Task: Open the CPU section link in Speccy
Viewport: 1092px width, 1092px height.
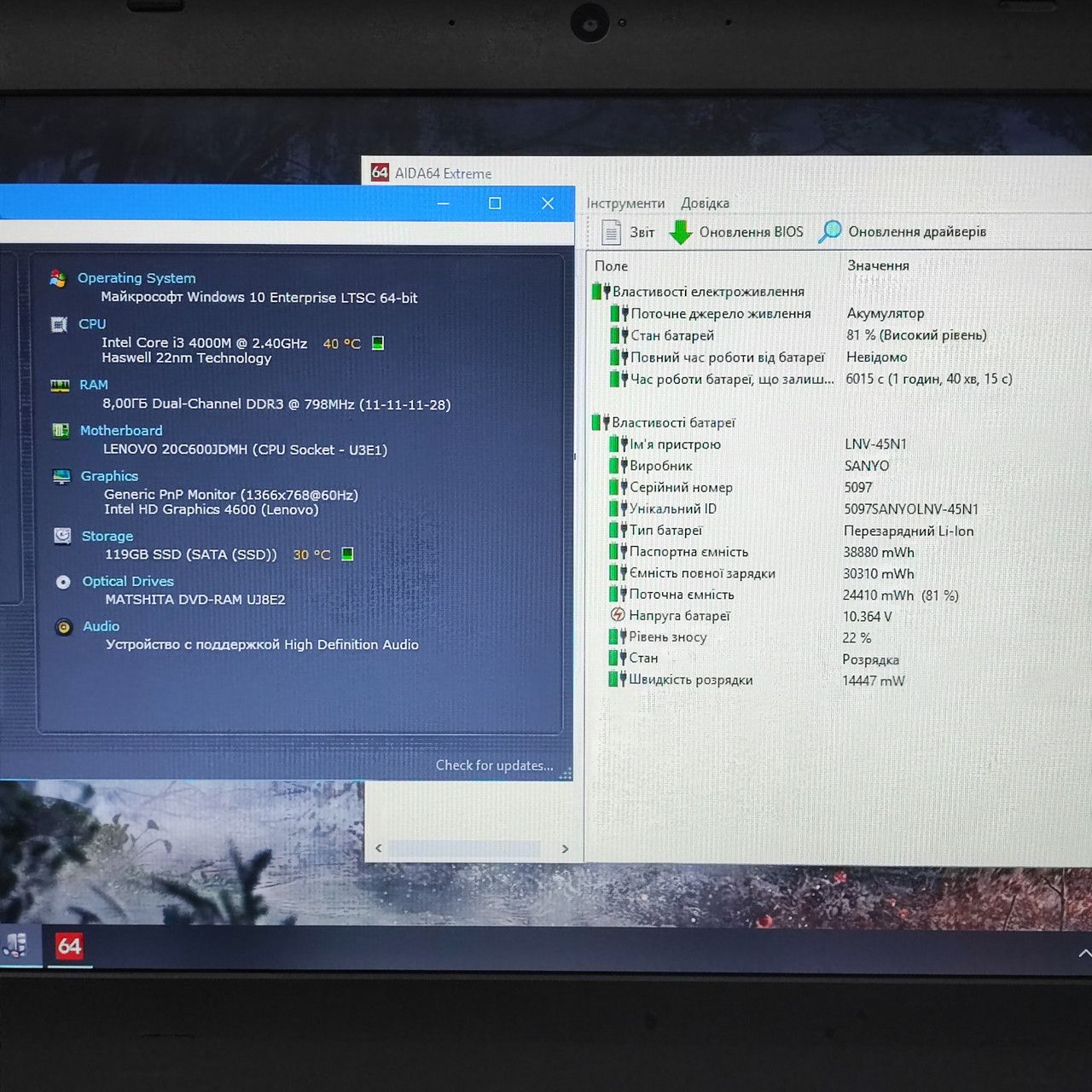Action: (x=92, y=324)
